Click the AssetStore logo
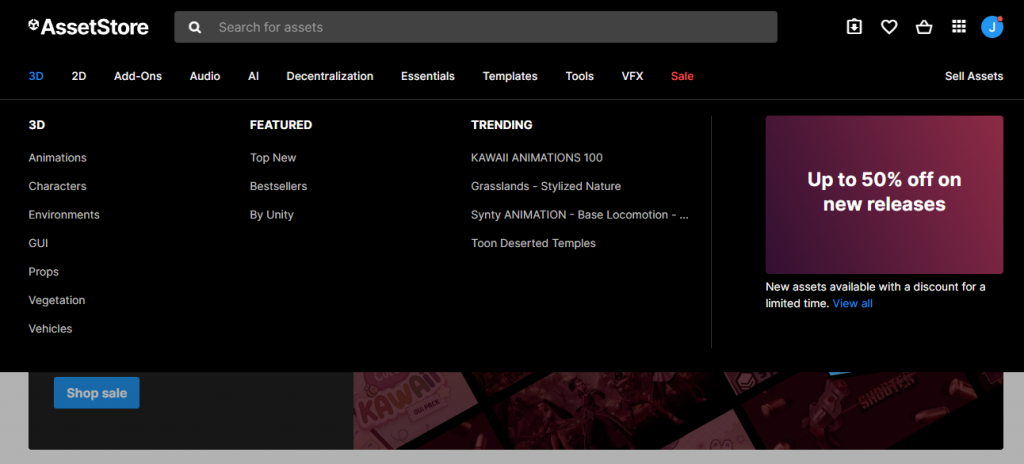 click(x=88, y=27)
